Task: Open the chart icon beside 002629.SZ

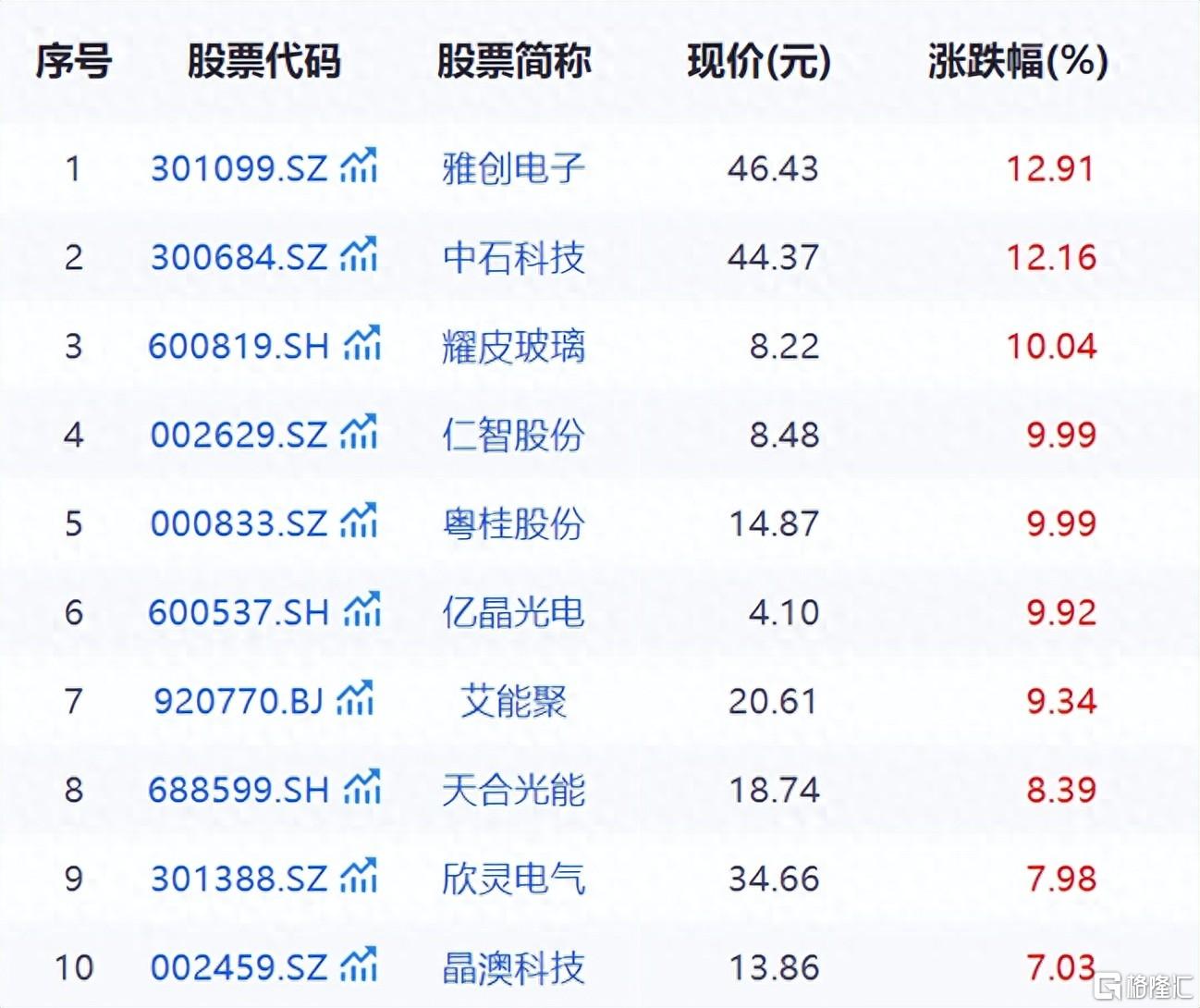Action: pos(359,433)
